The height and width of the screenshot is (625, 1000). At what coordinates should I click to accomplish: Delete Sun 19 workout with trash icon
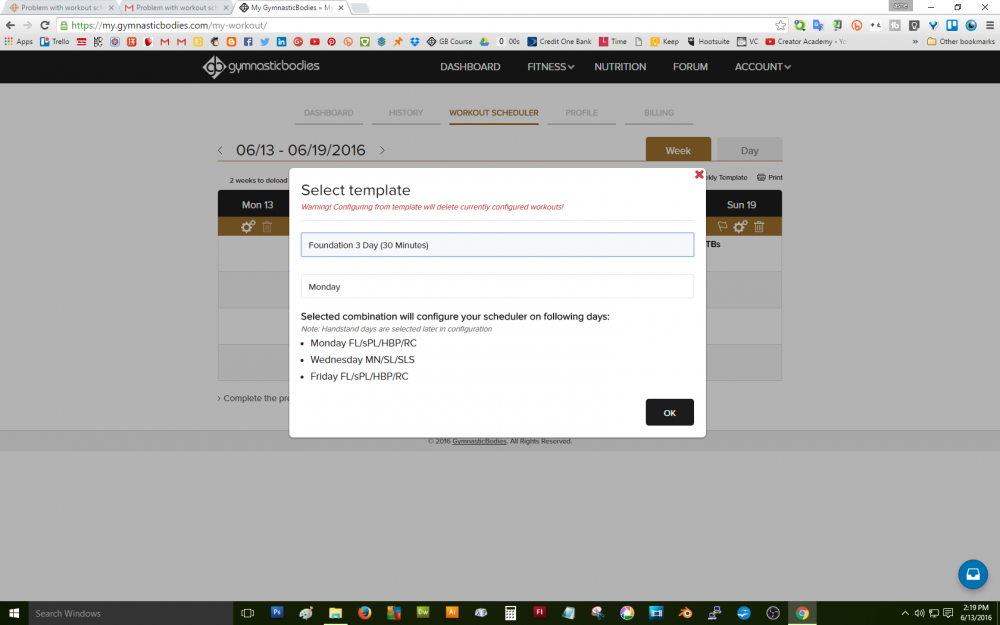click(759, 226)
